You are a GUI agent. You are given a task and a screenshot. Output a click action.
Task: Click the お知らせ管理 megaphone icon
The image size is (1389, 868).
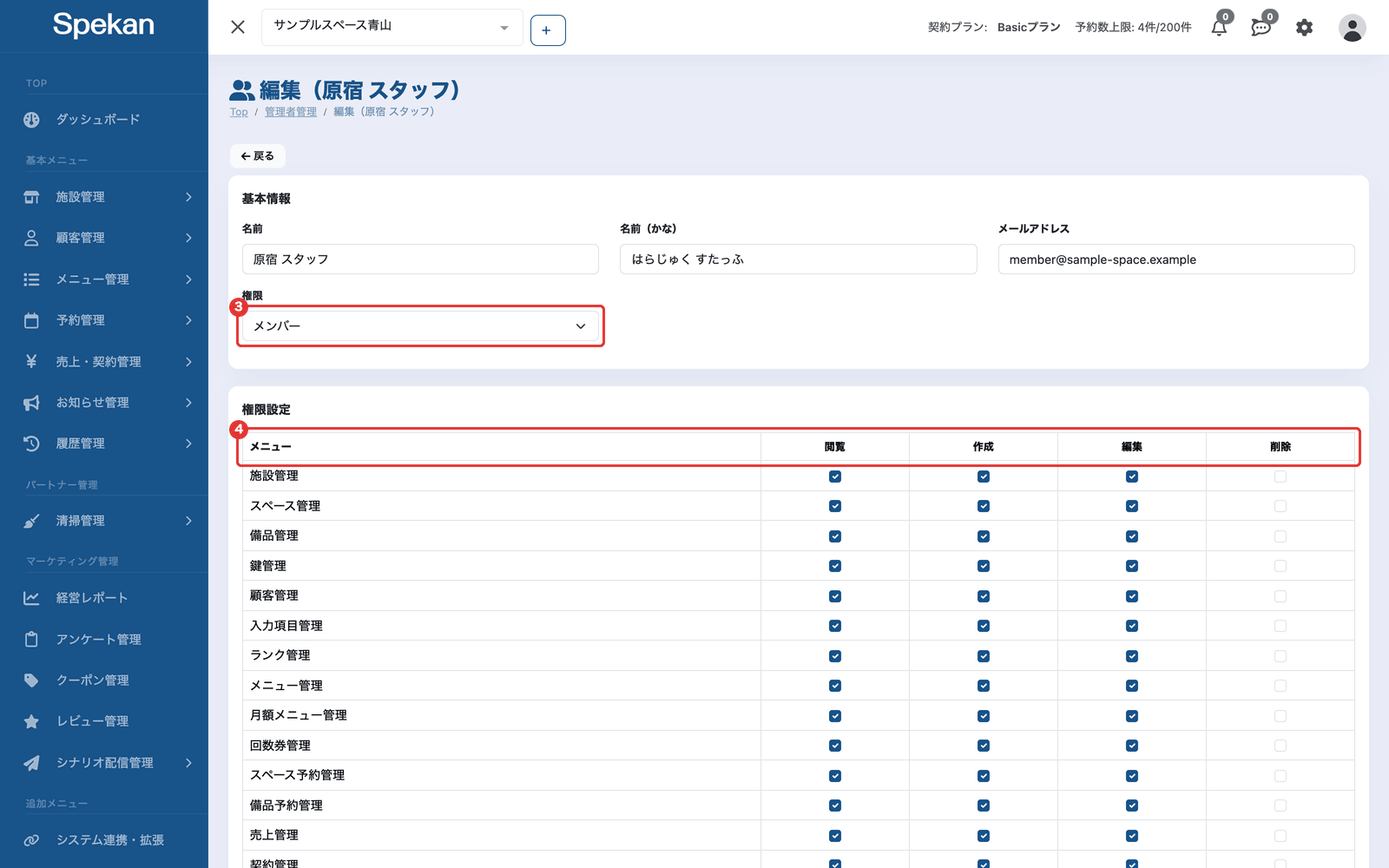[x=31, y=403]
